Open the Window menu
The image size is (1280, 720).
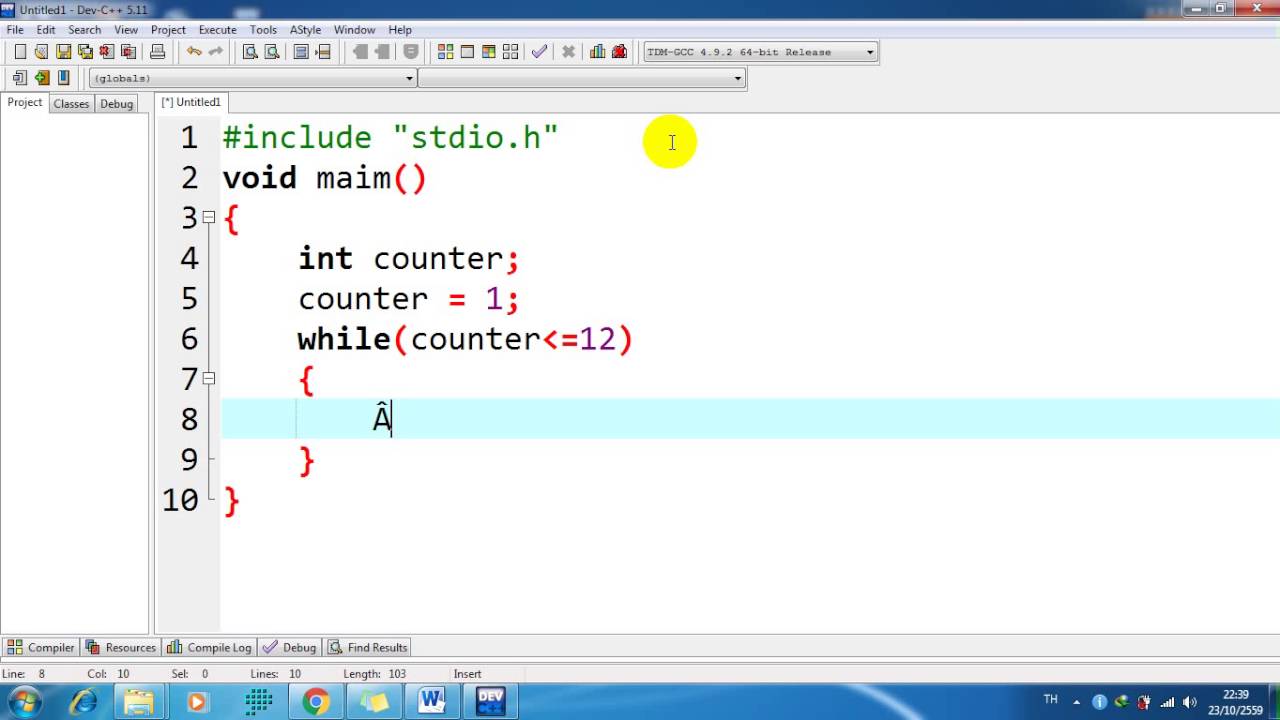pyautogui.click(x=354, y=30)
